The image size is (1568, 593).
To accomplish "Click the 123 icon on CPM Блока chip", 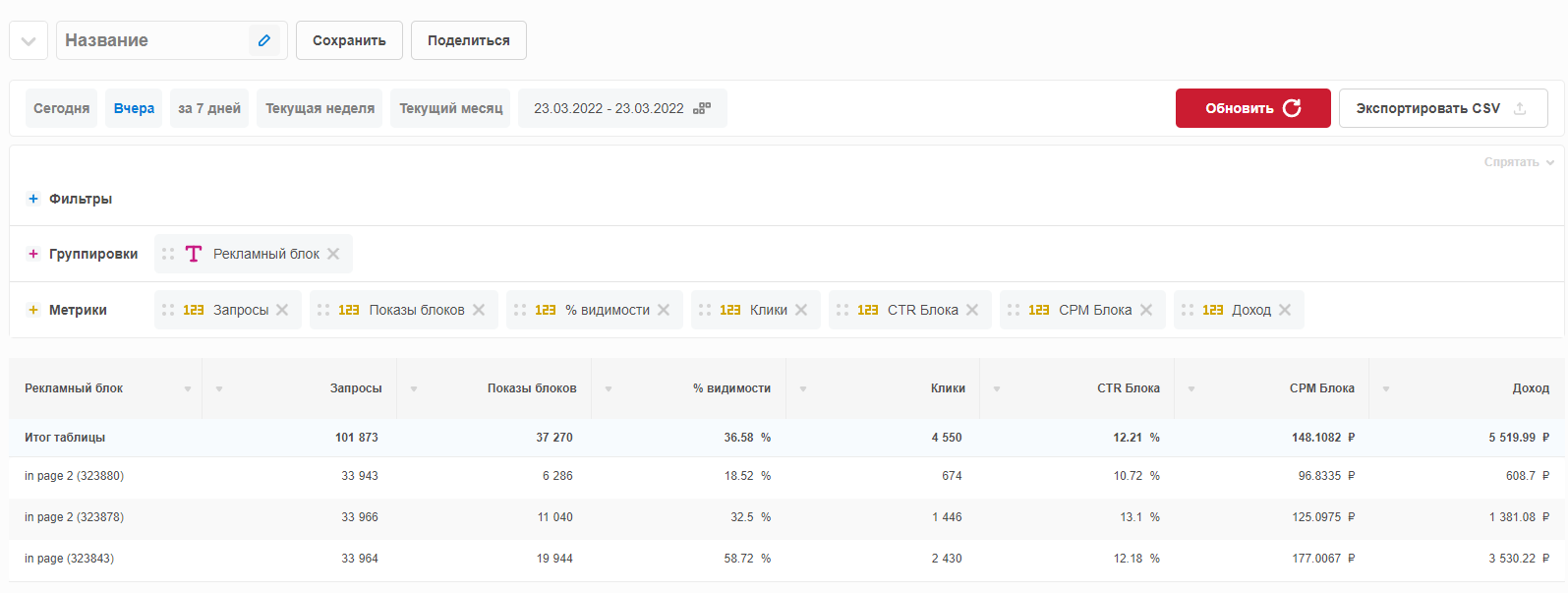I will [1039, 310].
